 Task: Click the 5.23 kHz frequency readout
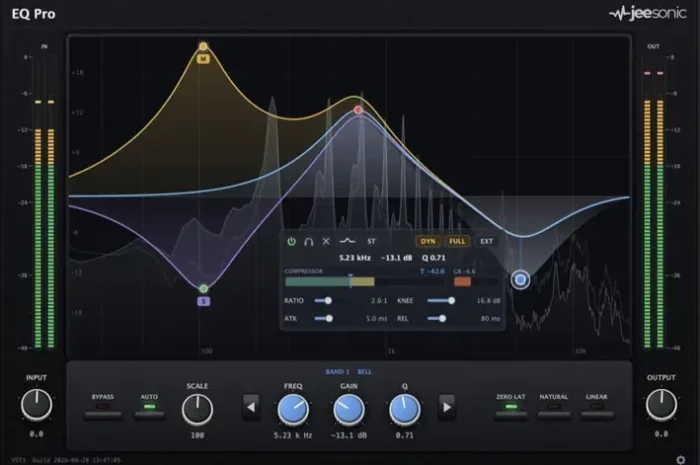pos(354,258)
